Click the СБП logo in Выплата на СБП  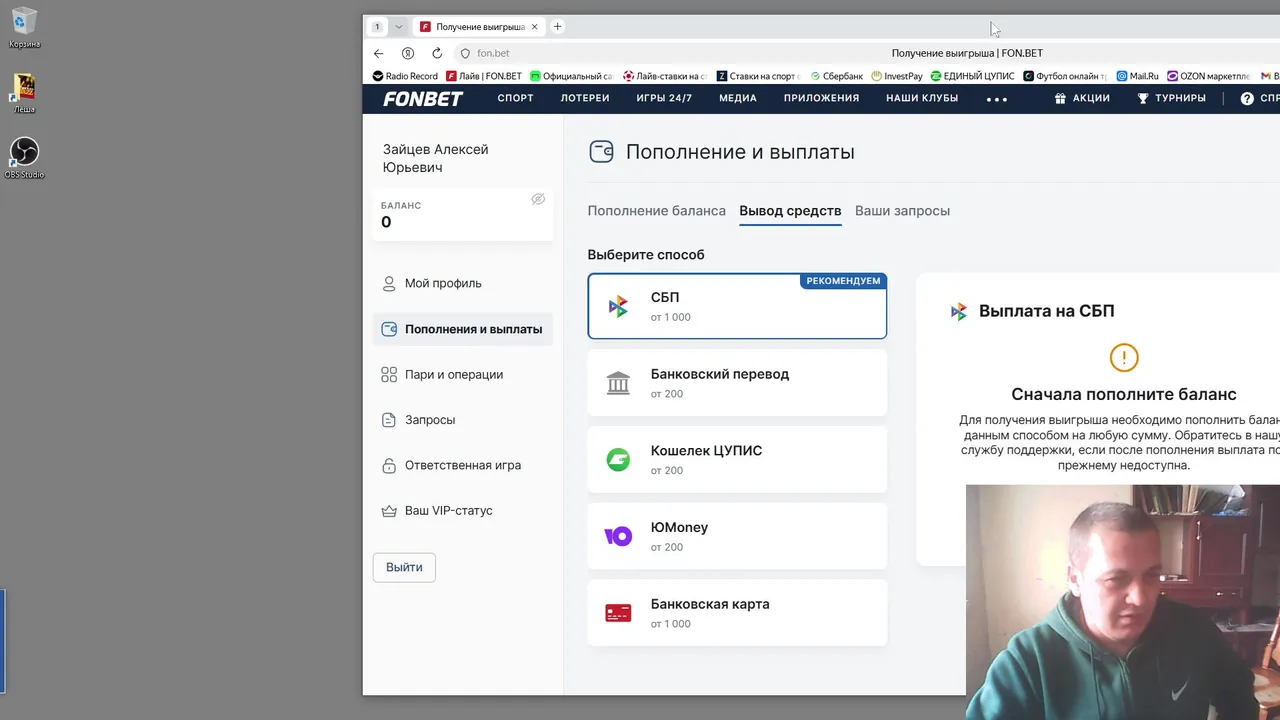point(959,311)
